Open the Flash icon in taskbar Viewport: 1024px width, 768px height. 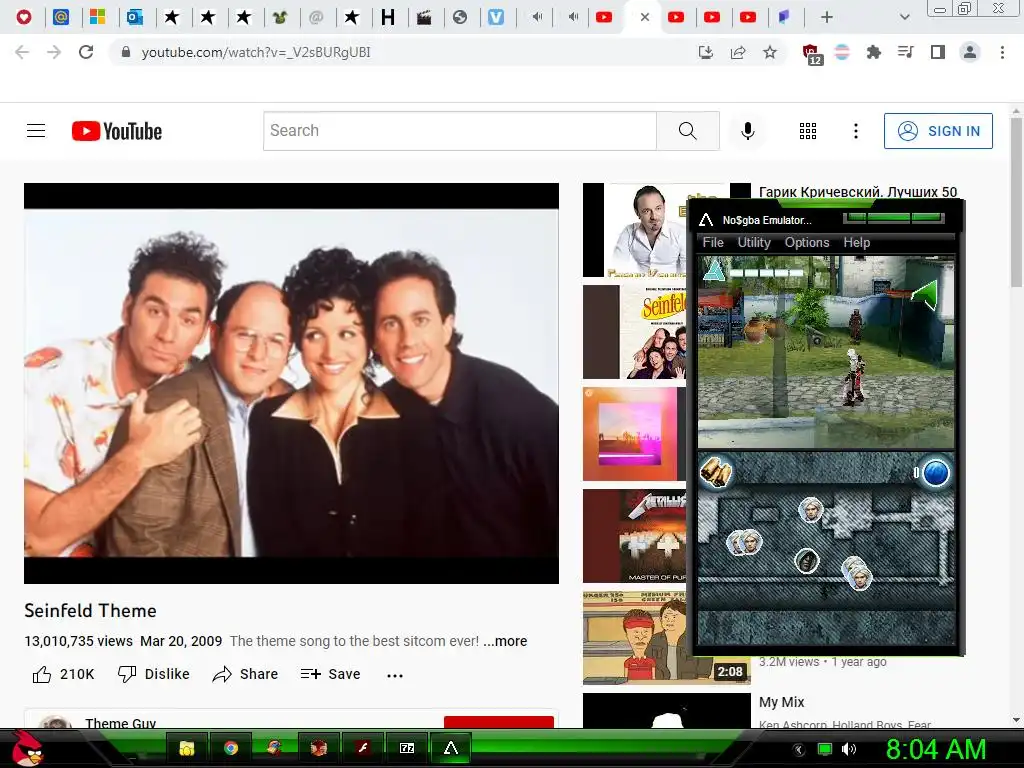(363, 748)
